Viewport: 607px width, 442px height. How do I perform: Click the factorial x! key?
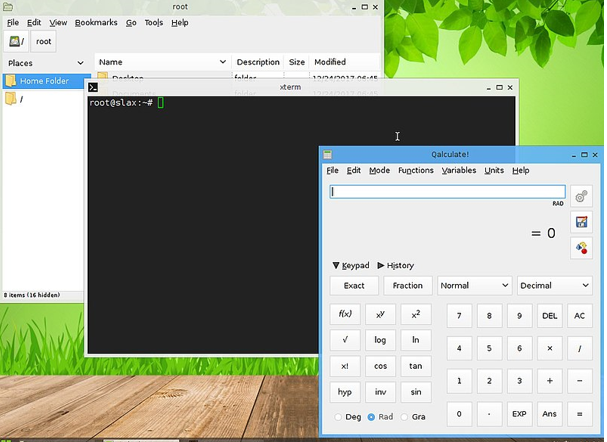click(345, 366)
